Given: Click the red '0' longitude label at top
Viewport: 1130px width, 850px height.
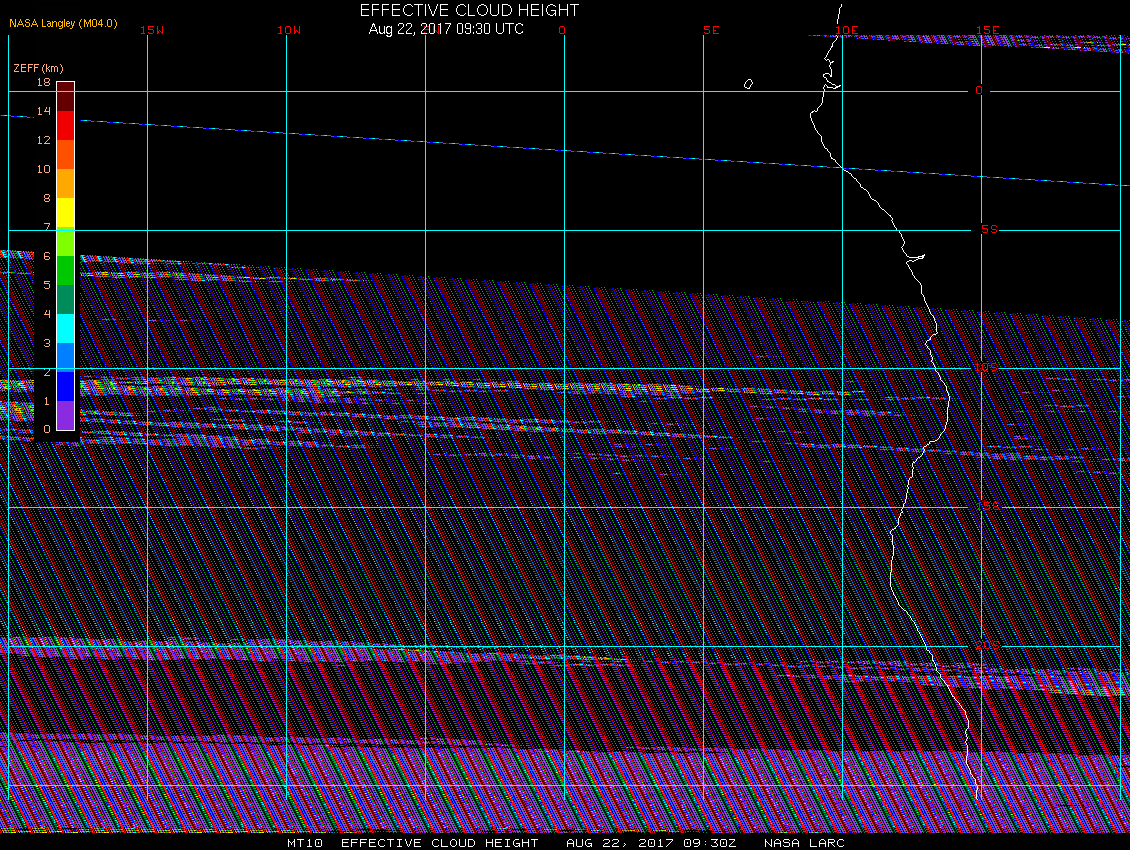Looking at the screenshot, I should [562, 30].
